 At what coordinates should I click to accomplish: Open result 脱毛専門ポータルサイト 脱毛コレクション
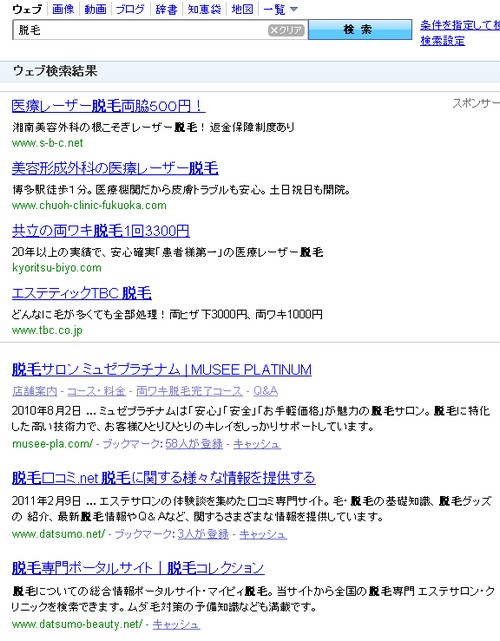pyautogui.click(x=138, y=568)
